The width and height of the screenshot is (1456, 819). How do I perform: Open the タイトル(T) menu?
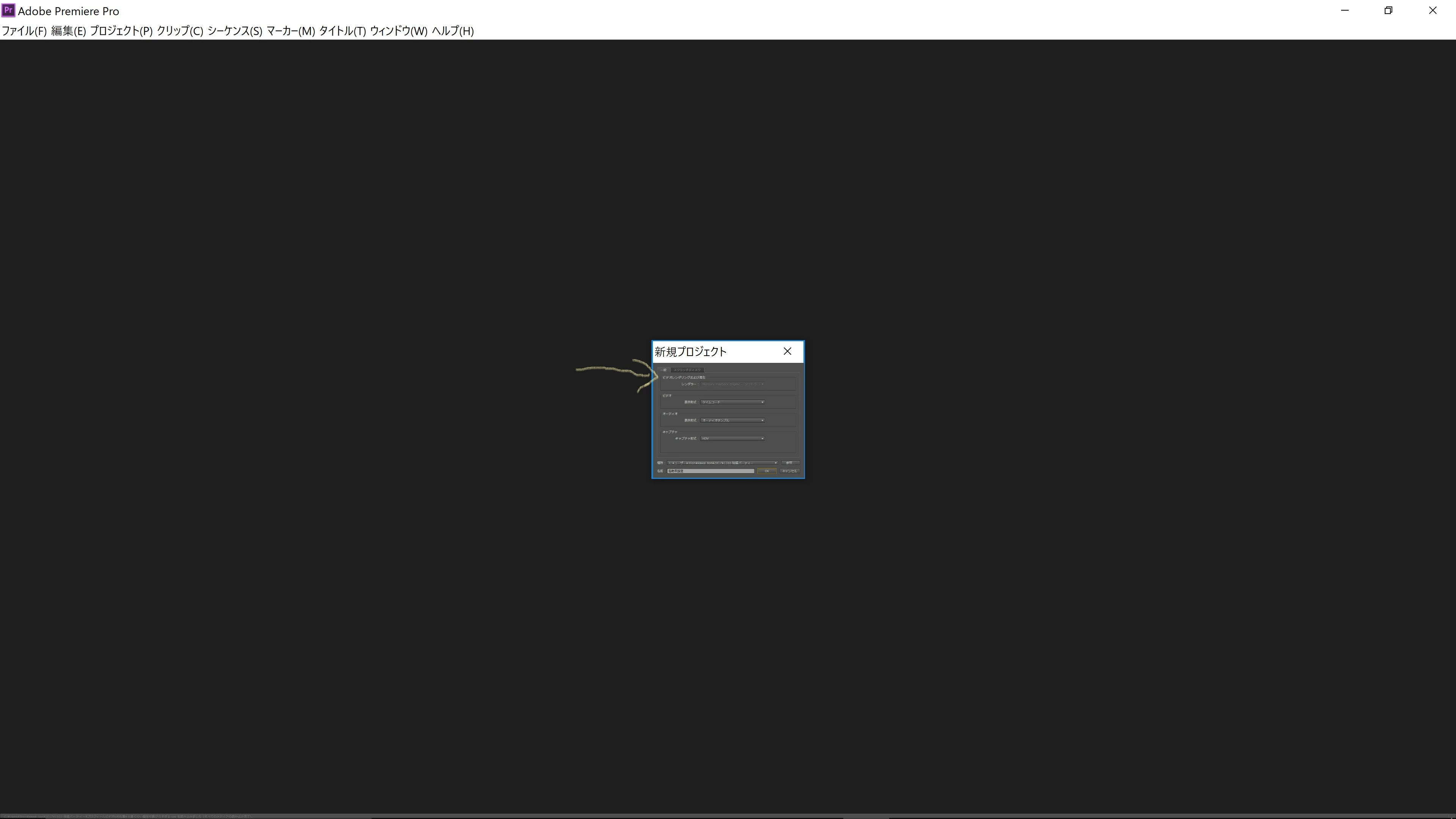(342, 31)
